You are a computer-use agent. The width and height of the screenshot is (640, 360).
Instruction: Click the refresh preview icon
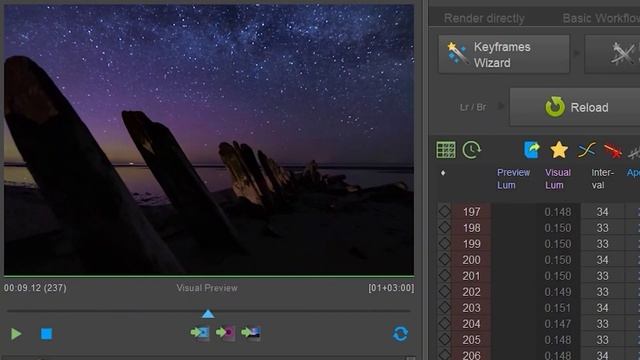pos(400,333)
